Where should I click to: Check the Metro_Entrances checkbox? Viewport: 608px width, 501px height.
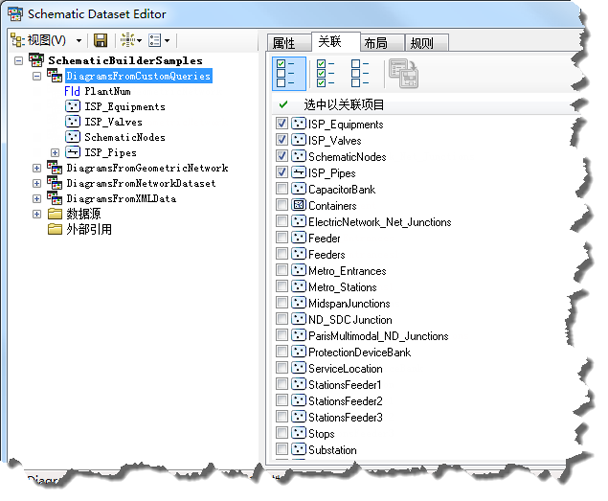pyautogui.click(x=282, y=270)
